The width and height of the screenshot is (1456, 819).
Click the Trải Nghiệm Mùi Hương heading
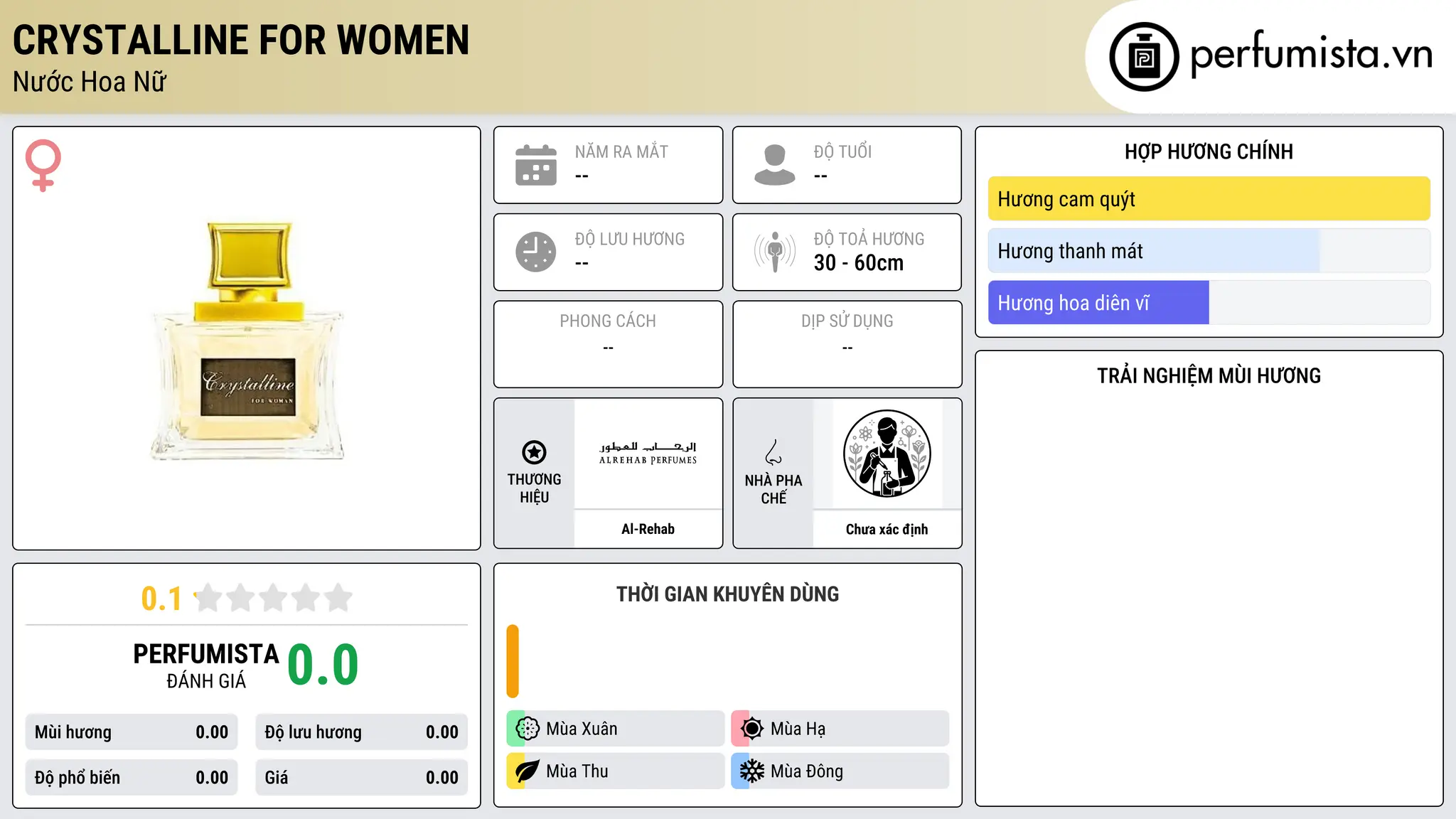point(1209,375)
